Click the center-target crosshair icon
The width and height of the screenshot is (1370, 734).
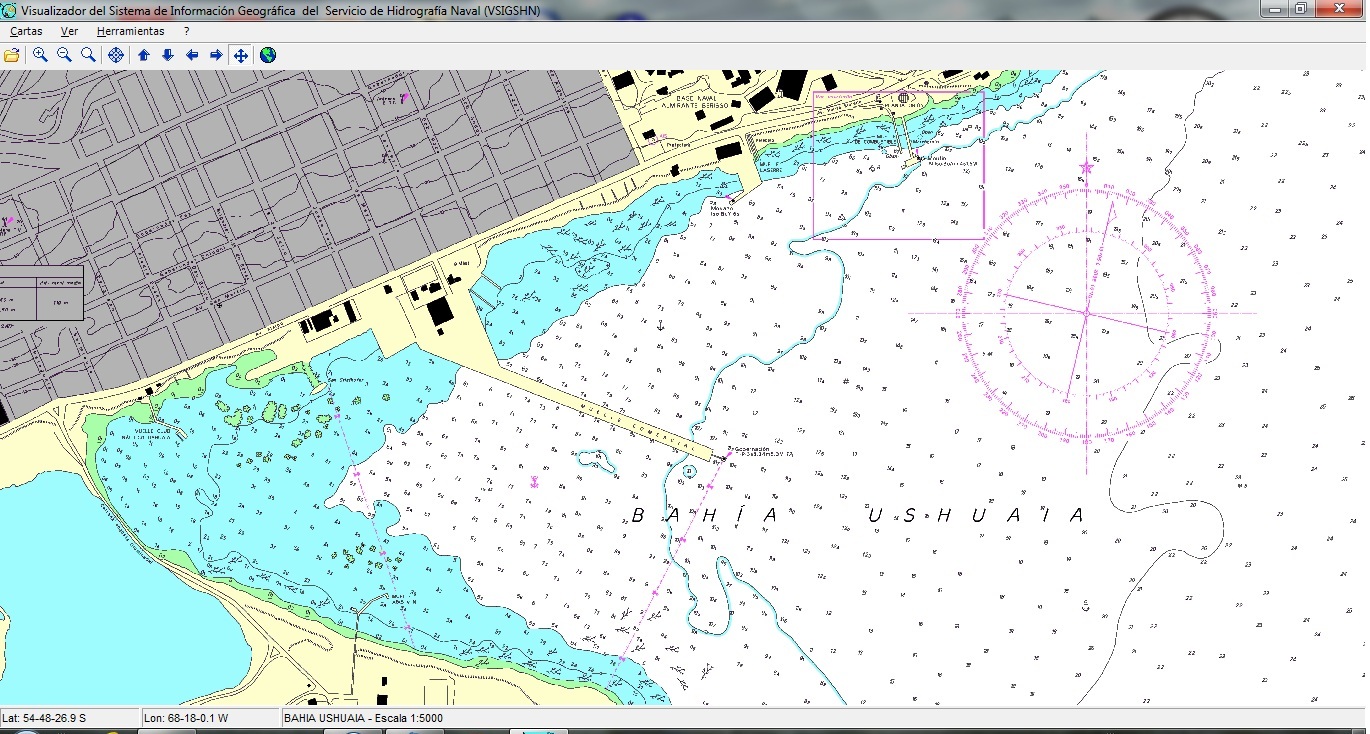116,55
